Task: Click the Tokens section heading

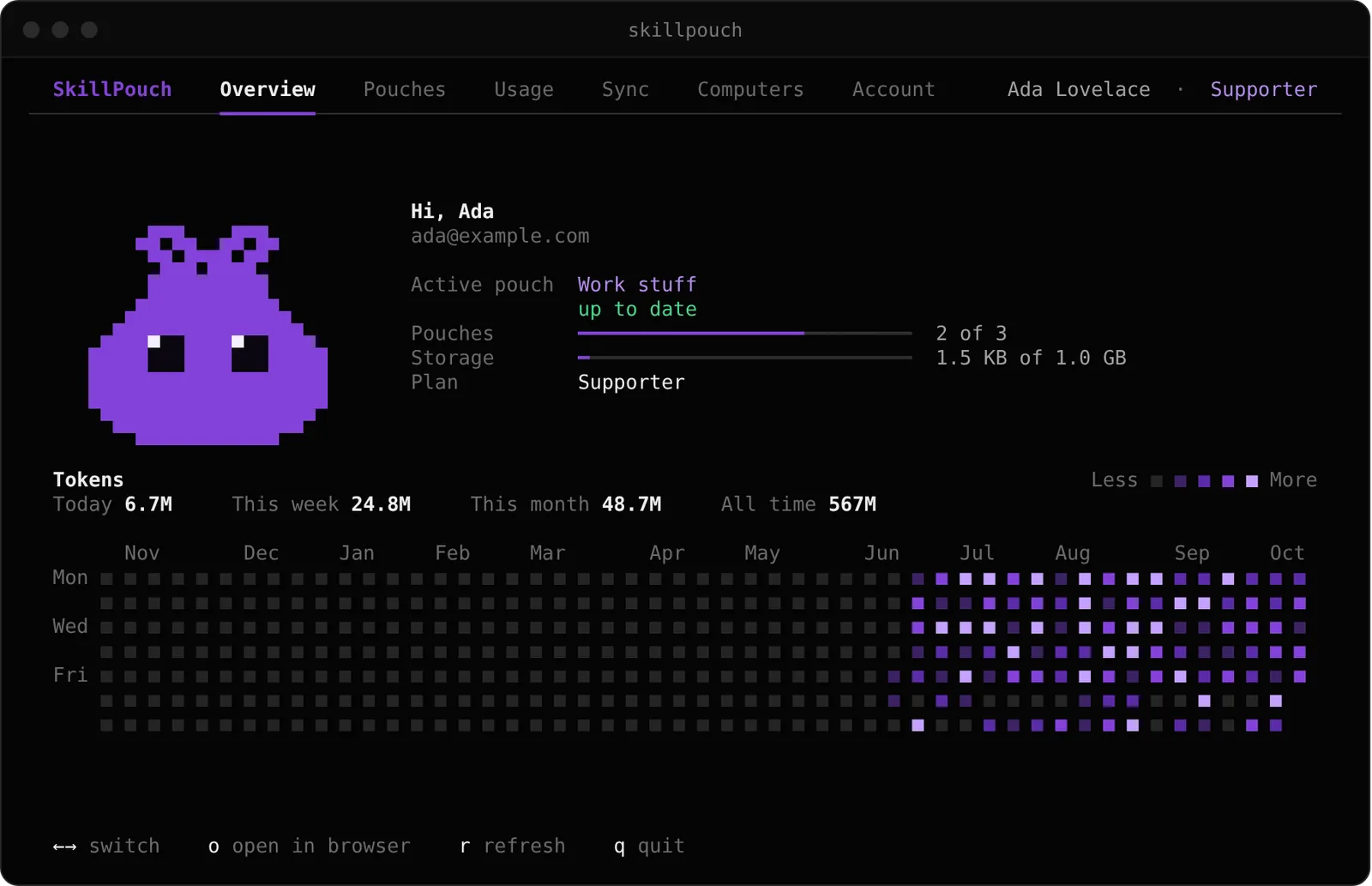Action: 88,479
